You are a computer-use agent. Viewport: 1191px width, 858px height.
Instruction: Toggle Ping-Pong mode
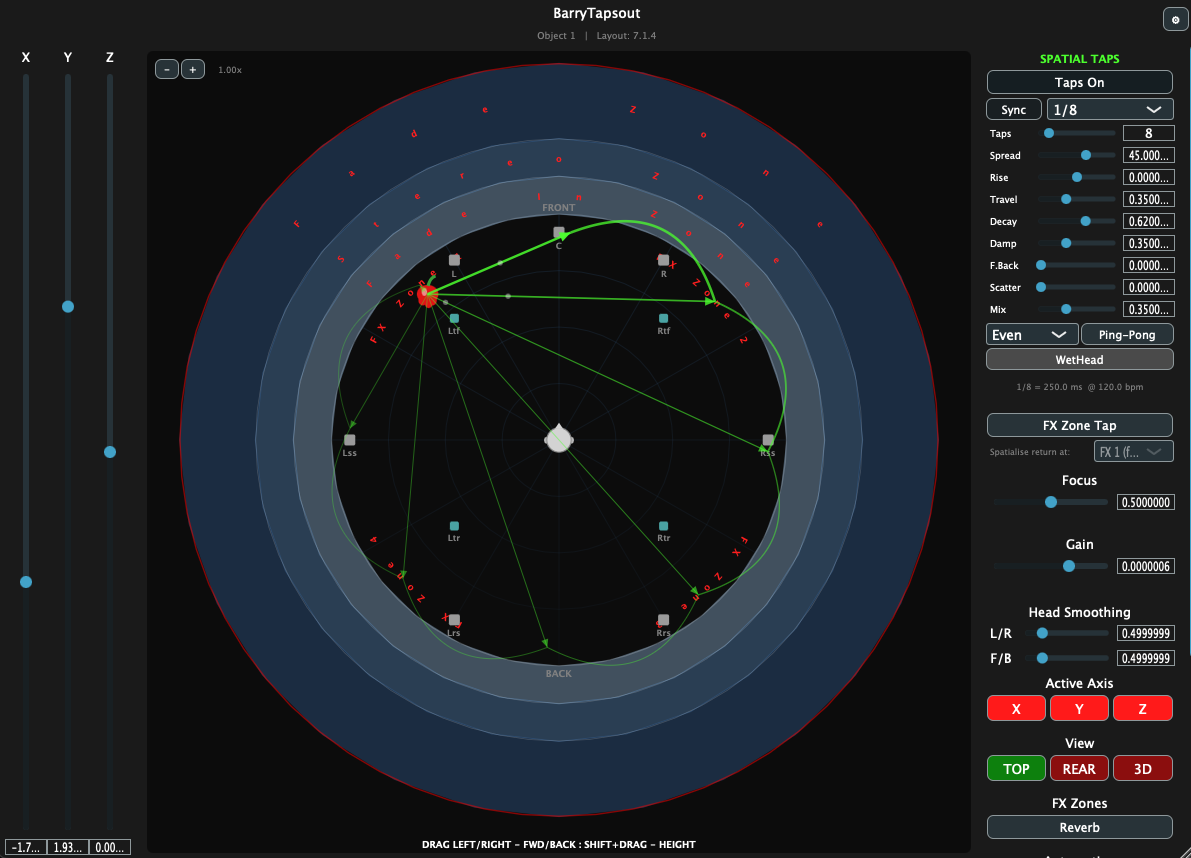(x=1126, y=334)
